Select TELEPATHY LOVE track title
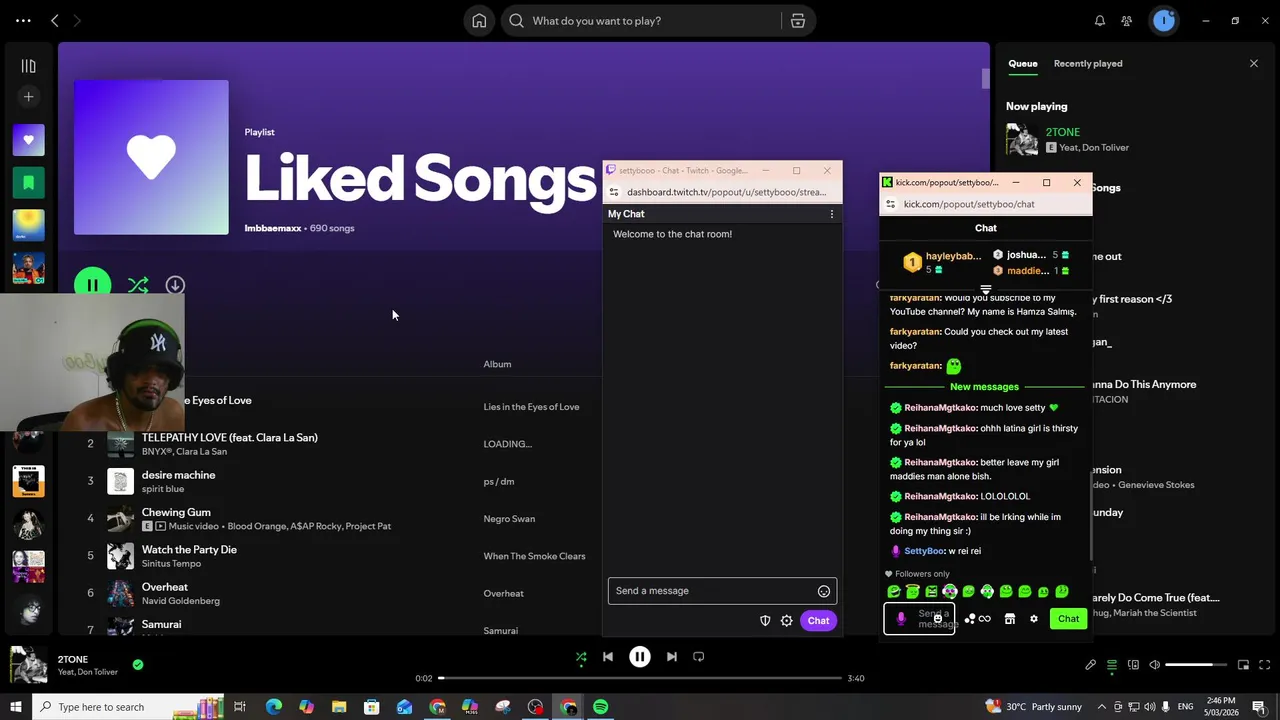The height and width of the screenshot is (720, 1280). coord(230,438)
